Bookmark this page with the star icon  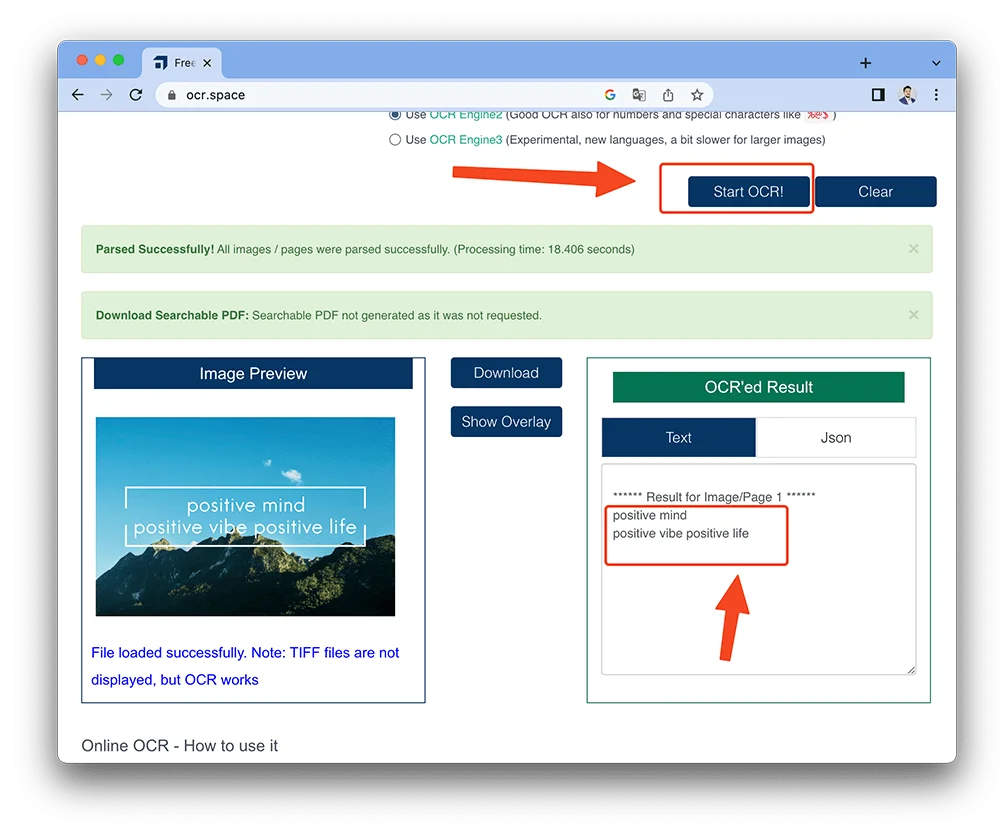click(697, 95)
